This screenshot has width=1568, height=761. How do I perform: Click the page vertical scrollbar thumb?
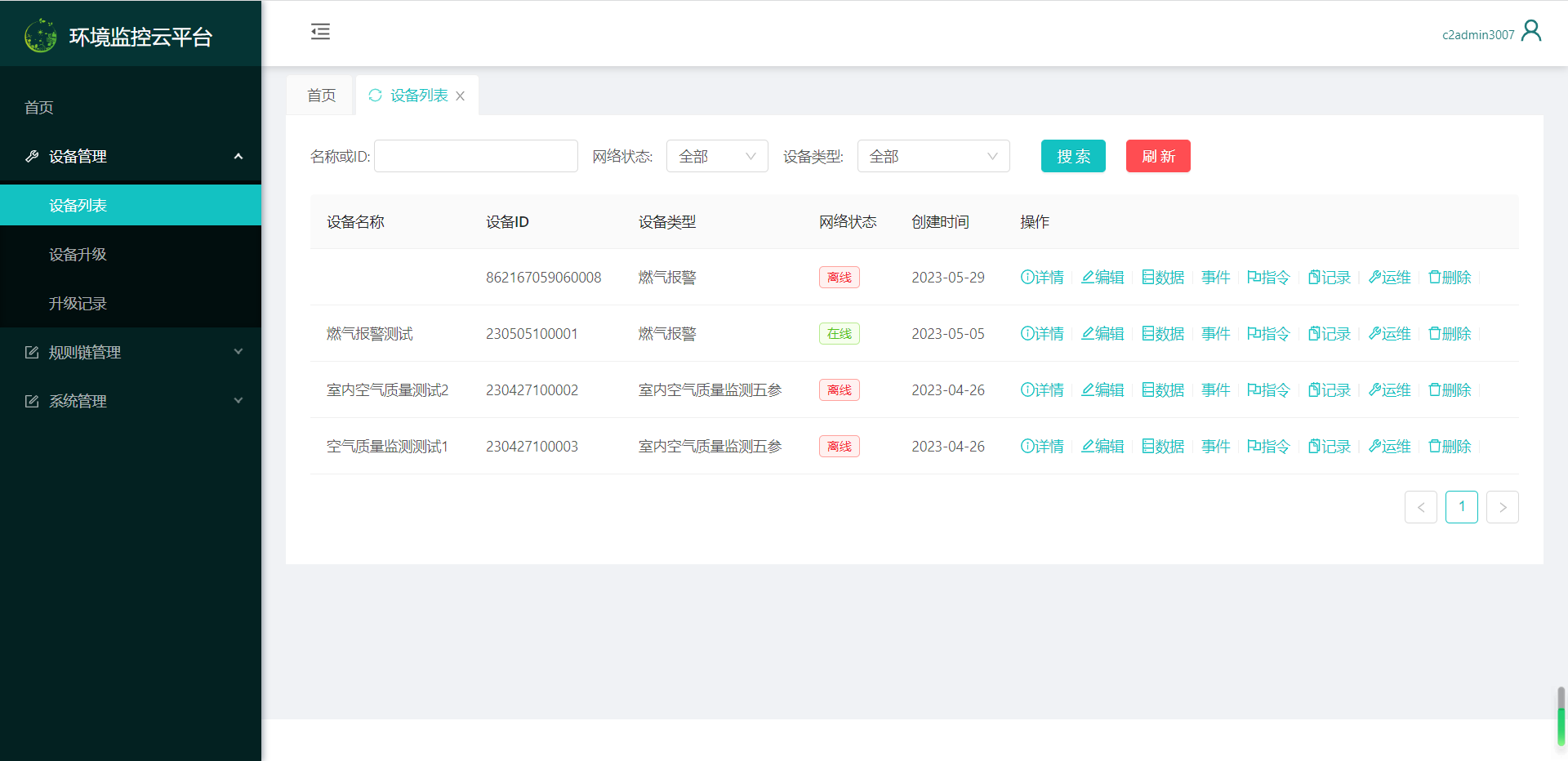tap(1561, 716)
